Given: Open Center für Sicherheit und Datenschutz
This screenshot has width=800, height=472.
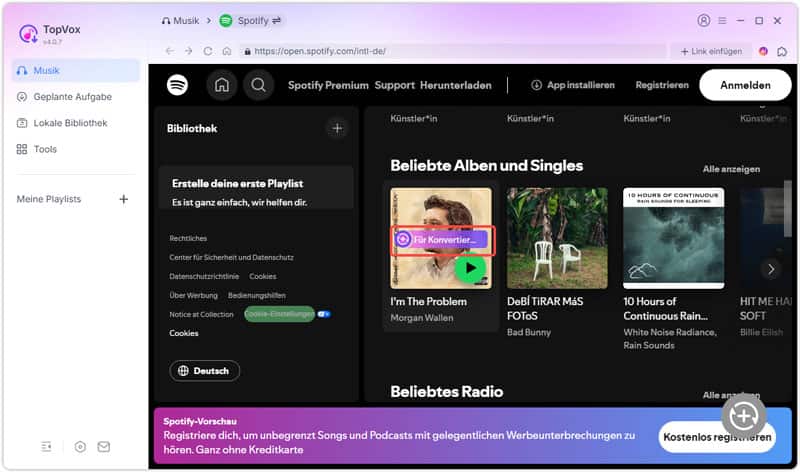Looking at the screenshot, I should coord(232,257).
